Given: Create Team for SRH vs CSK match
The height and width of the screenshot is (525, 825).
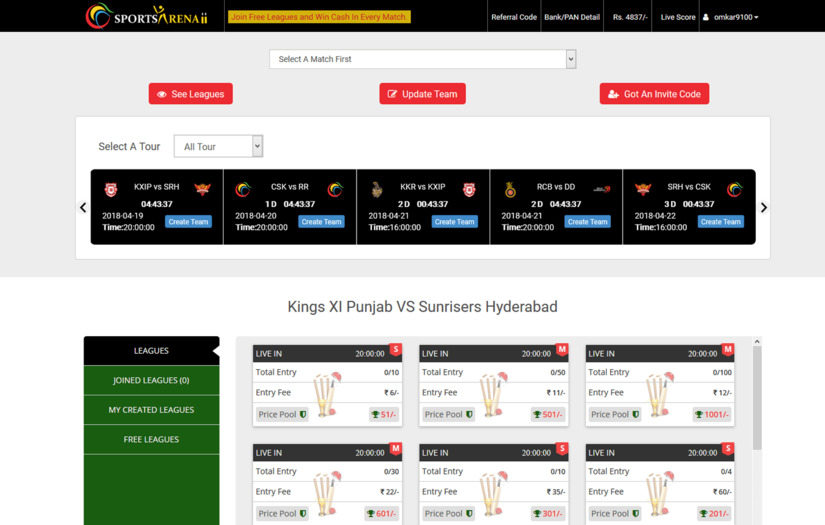Looking at the screenshot, I should (721, 221).
